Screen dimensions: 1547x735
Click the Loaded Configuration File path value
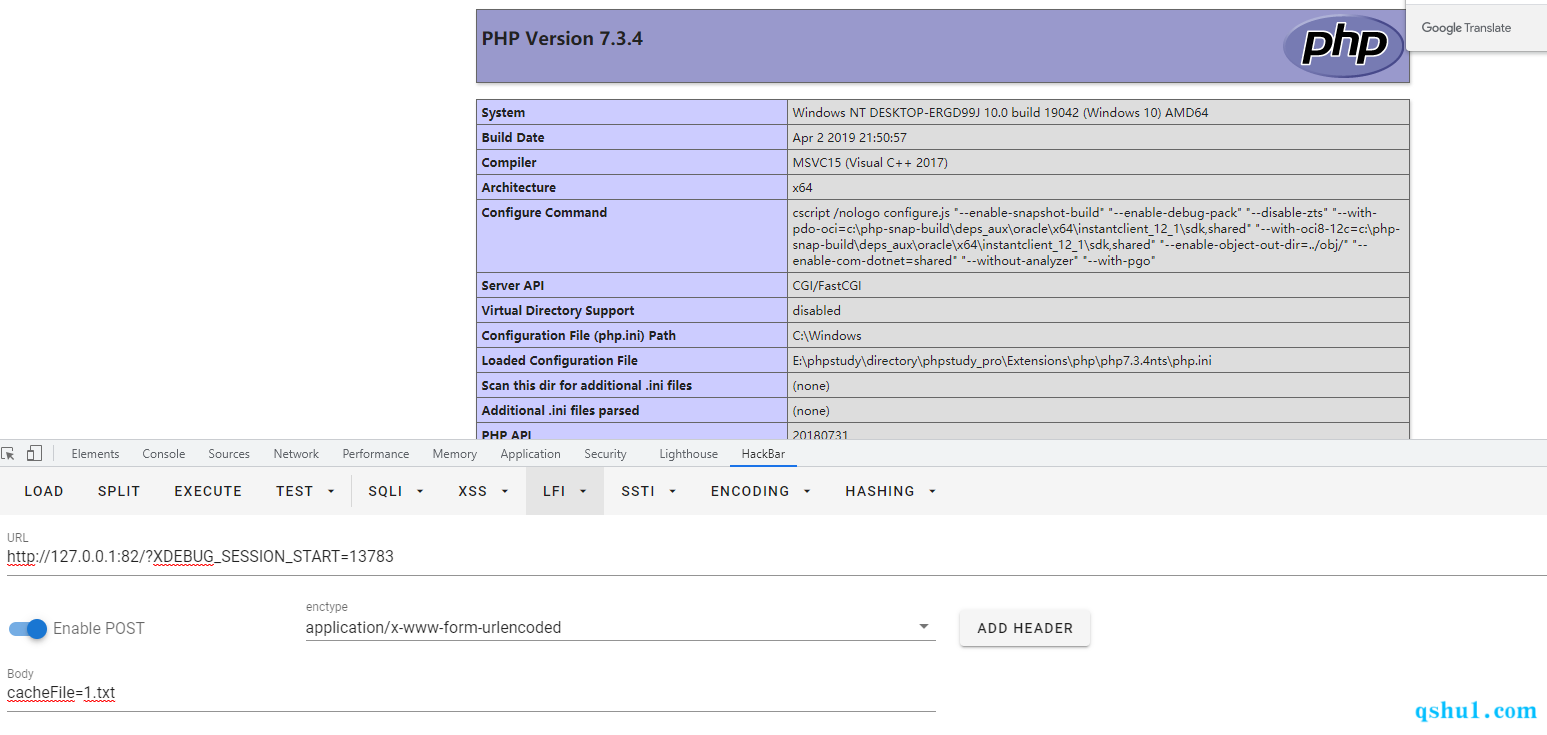pyautogui.click(x=1002, y=360)
